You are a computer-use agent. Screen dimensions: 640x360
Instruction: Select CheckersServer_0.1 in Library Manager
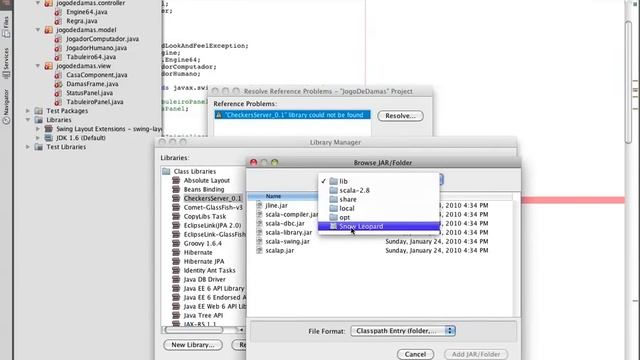212,198
